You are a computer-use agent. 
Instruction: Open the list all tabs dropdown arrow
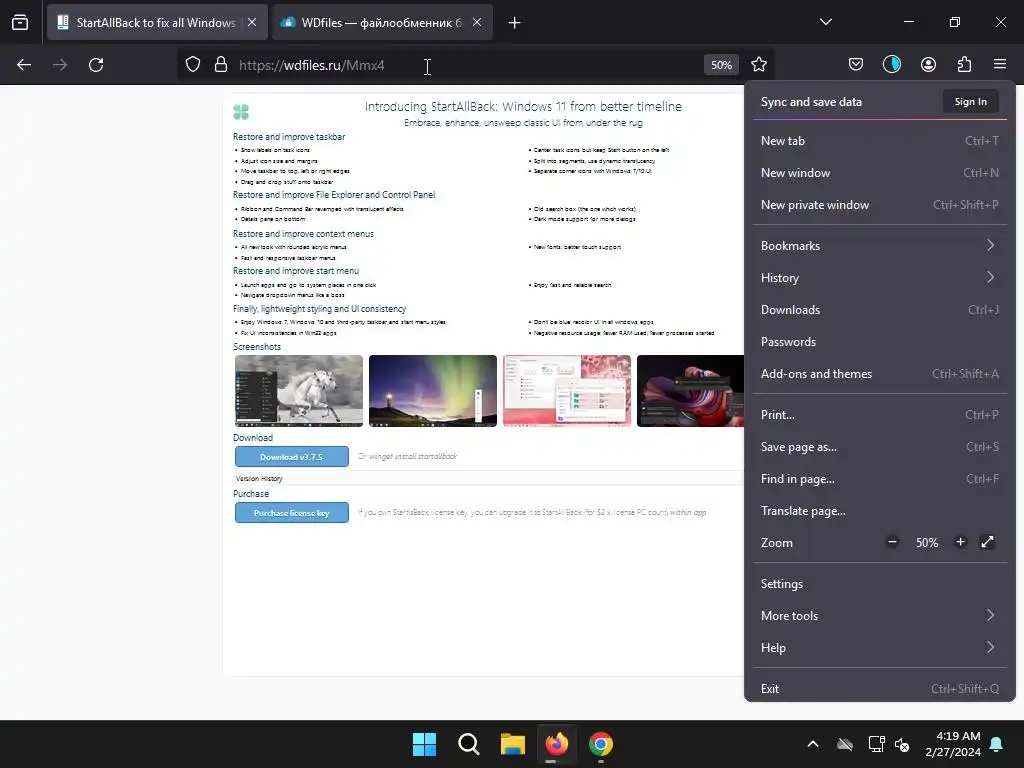tap(825, 22)
